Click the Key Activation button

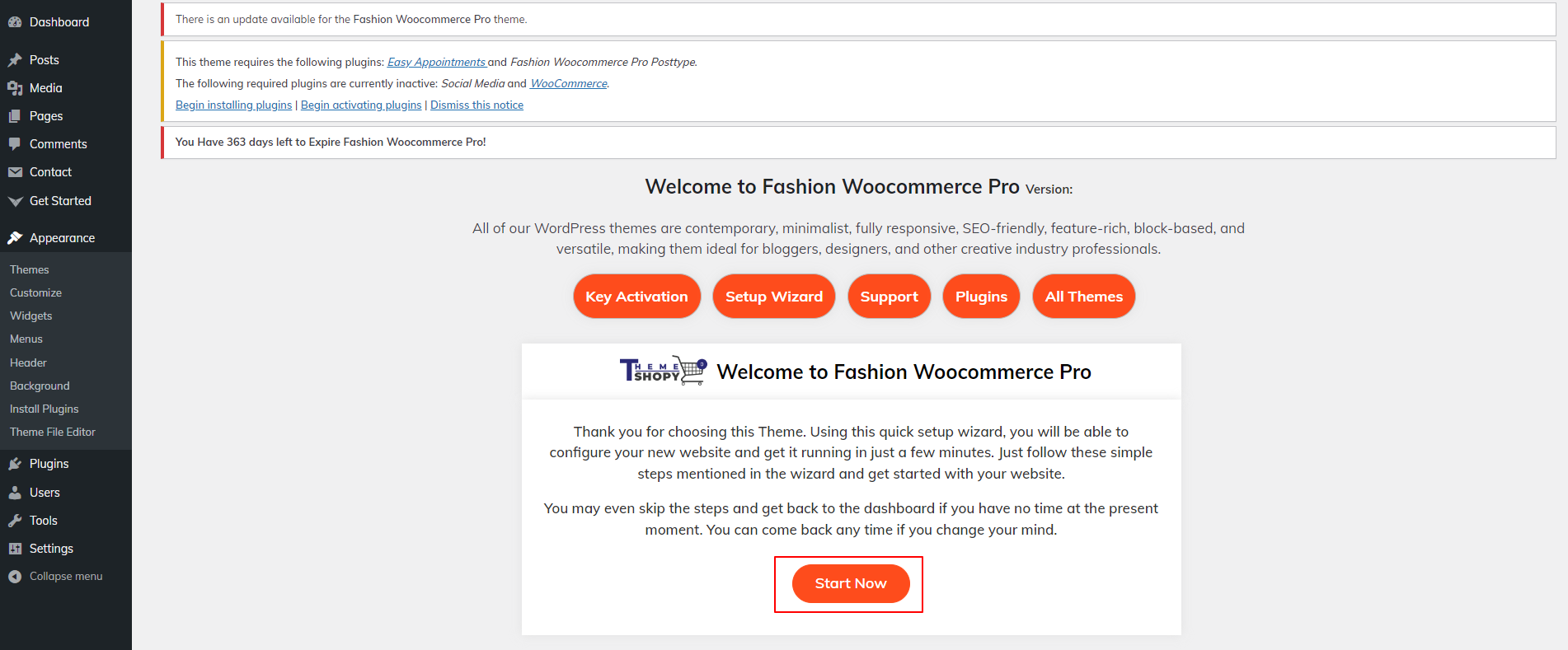(636, 297)
